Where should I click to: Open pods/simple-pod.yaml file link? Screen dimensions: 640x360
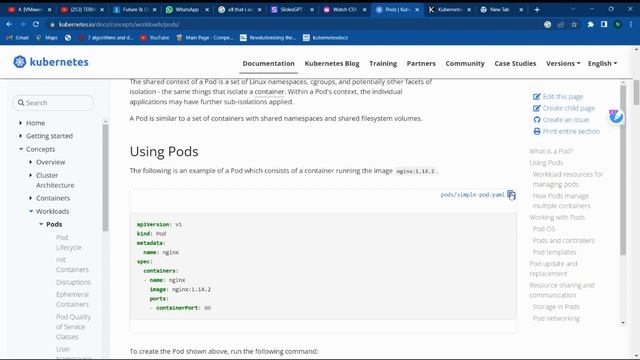(472, 195)
